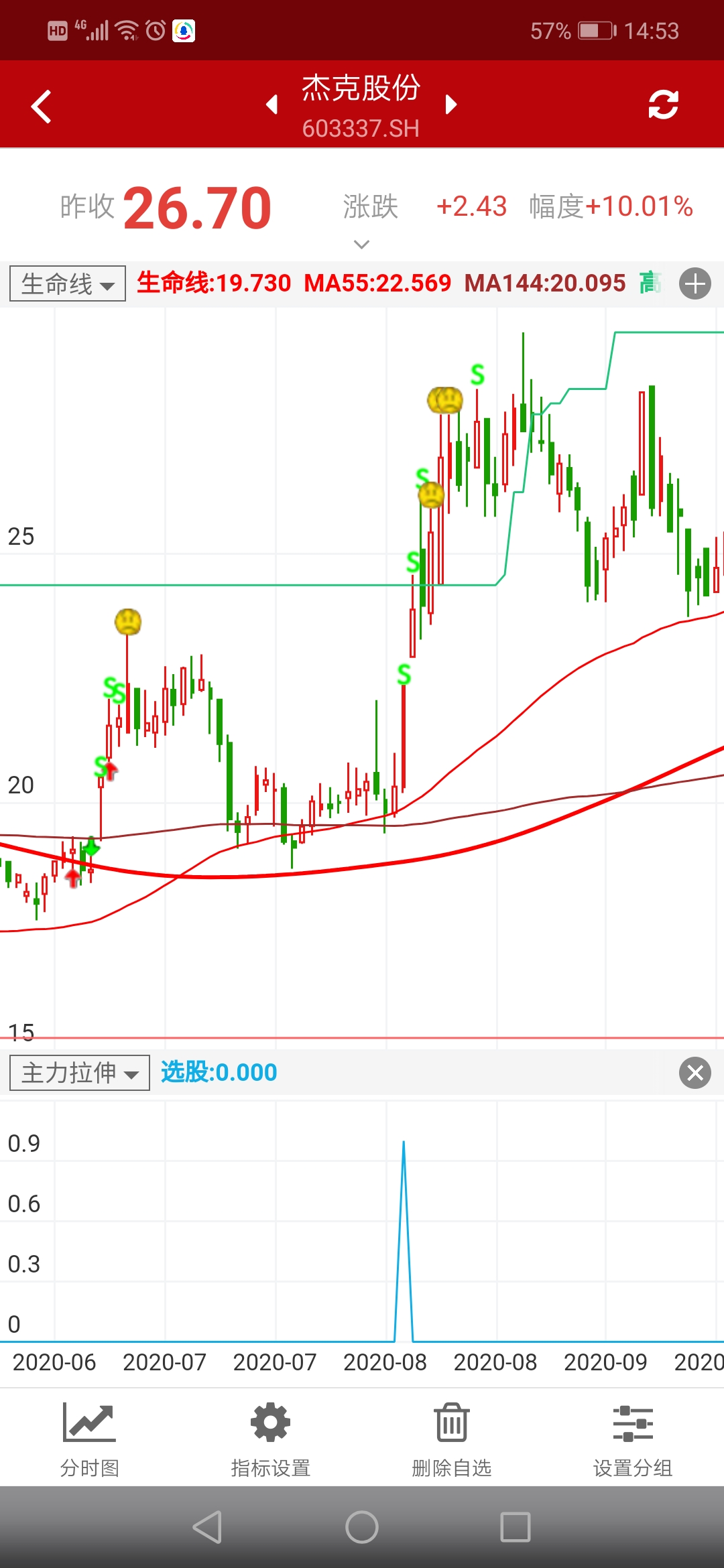Tap MA144:20.095 indicator value
Screen dimensions: 724x1568
pyautogui.click(x=545, y=283)
